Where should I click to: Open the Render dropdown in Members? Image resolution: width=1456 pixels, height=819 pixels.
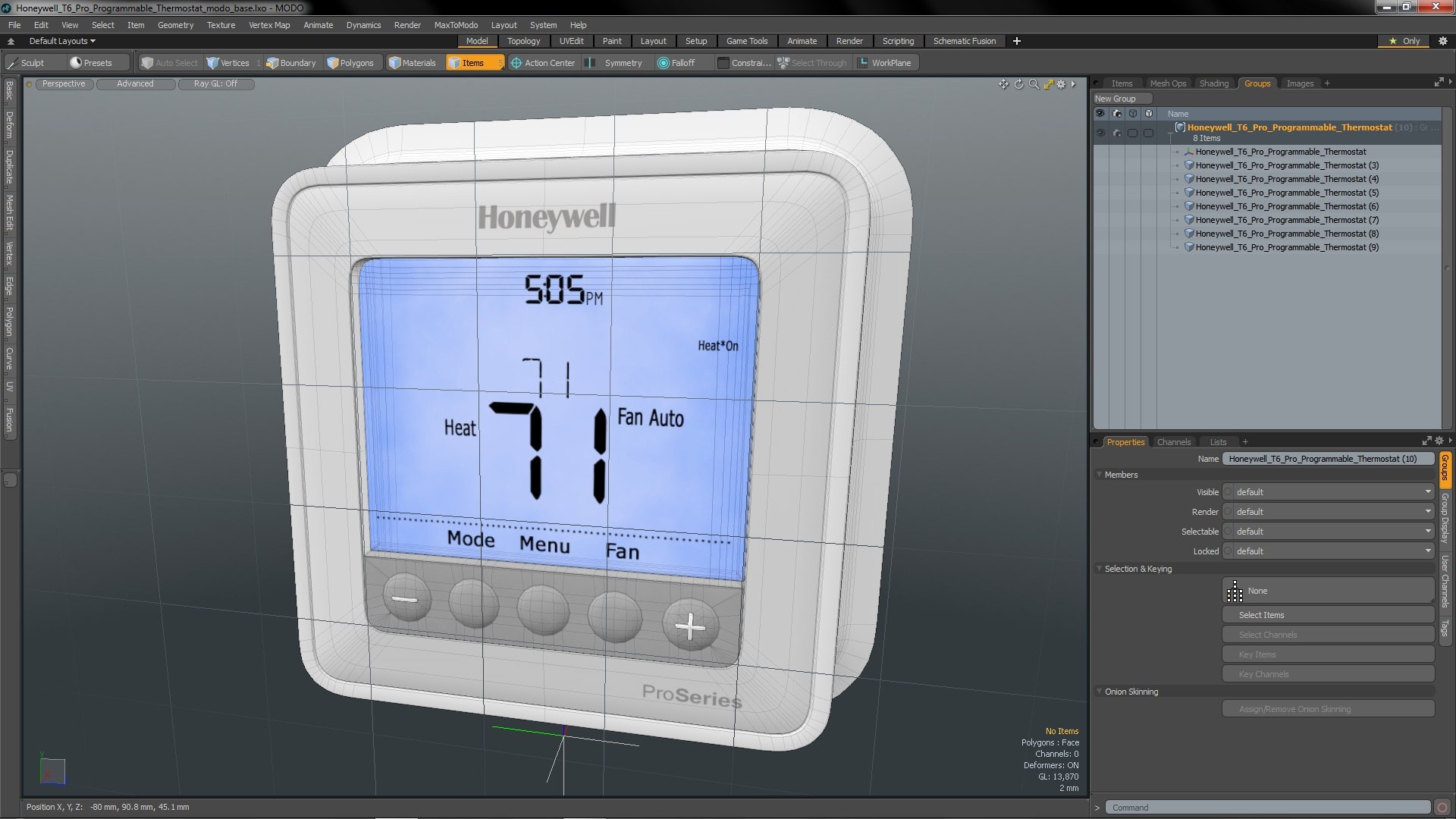coord(1329,512)
